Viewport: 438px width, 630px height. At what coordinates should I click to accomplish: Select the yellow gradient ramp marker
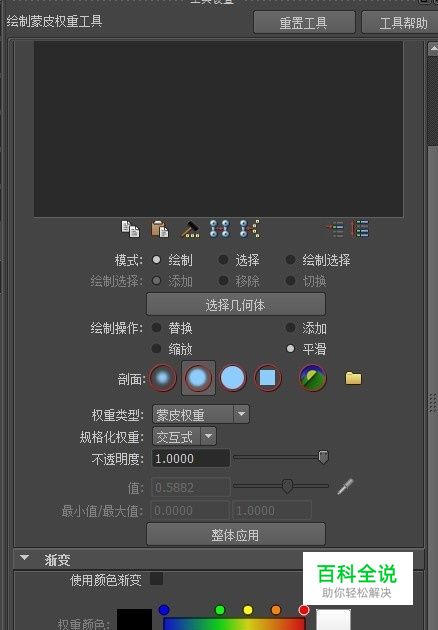248,610
